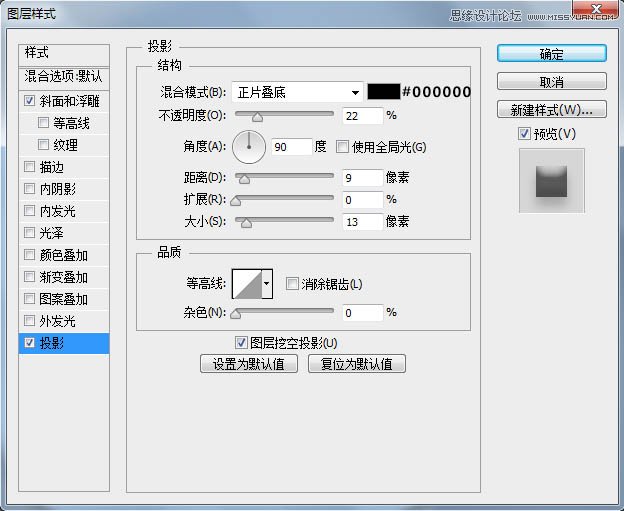This screenshot has width=624, height=511.
Task: Close the 图层样式 dialog
Action: pos(596,9)
